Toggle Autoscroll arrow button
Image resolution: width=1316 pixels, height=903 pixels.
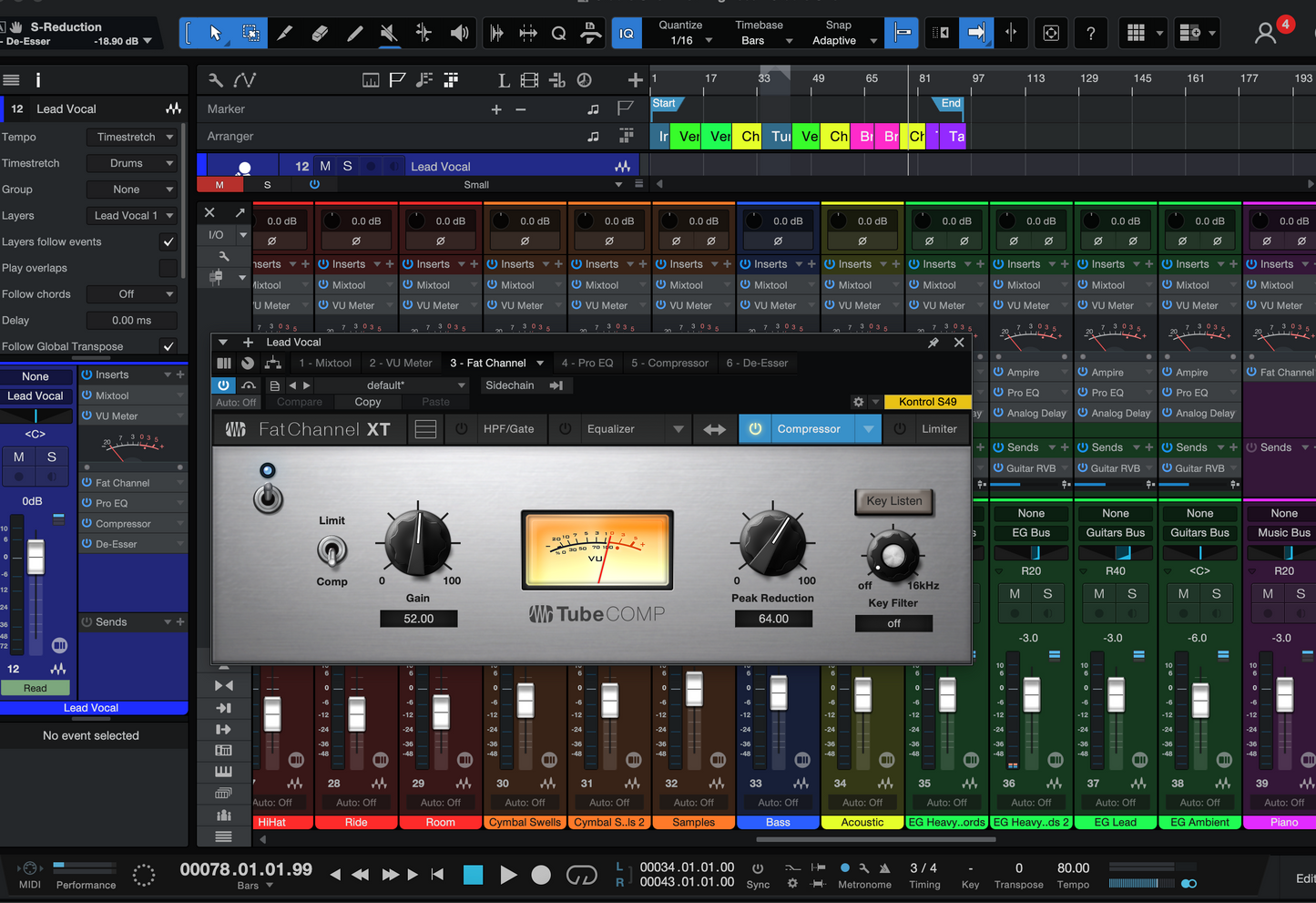[976, 33]
